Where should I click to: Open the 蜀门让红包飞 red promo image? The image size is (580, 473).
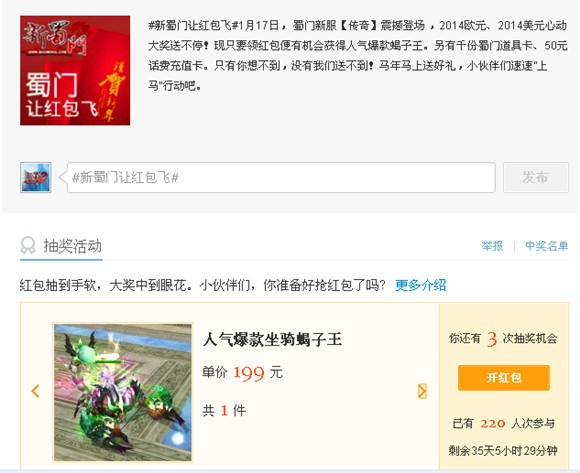pos(75,70)
